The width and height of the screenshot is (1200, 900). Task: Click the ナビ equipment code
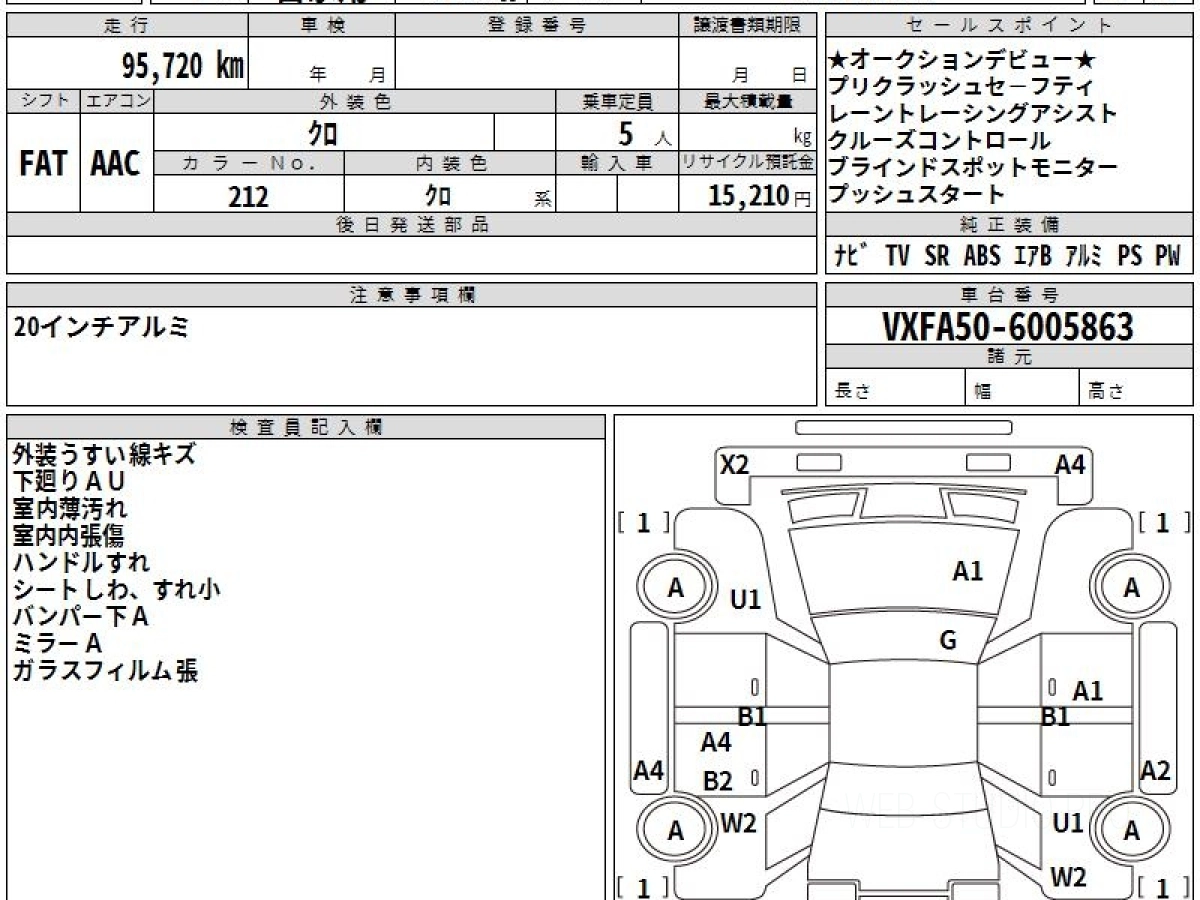coord(853,256)
